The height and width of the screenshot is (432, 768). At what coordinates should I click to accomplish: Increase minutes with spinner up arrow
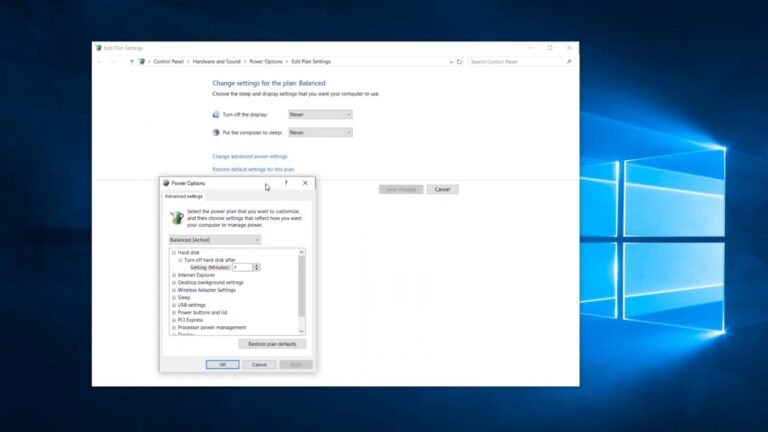tap(256, 265)
